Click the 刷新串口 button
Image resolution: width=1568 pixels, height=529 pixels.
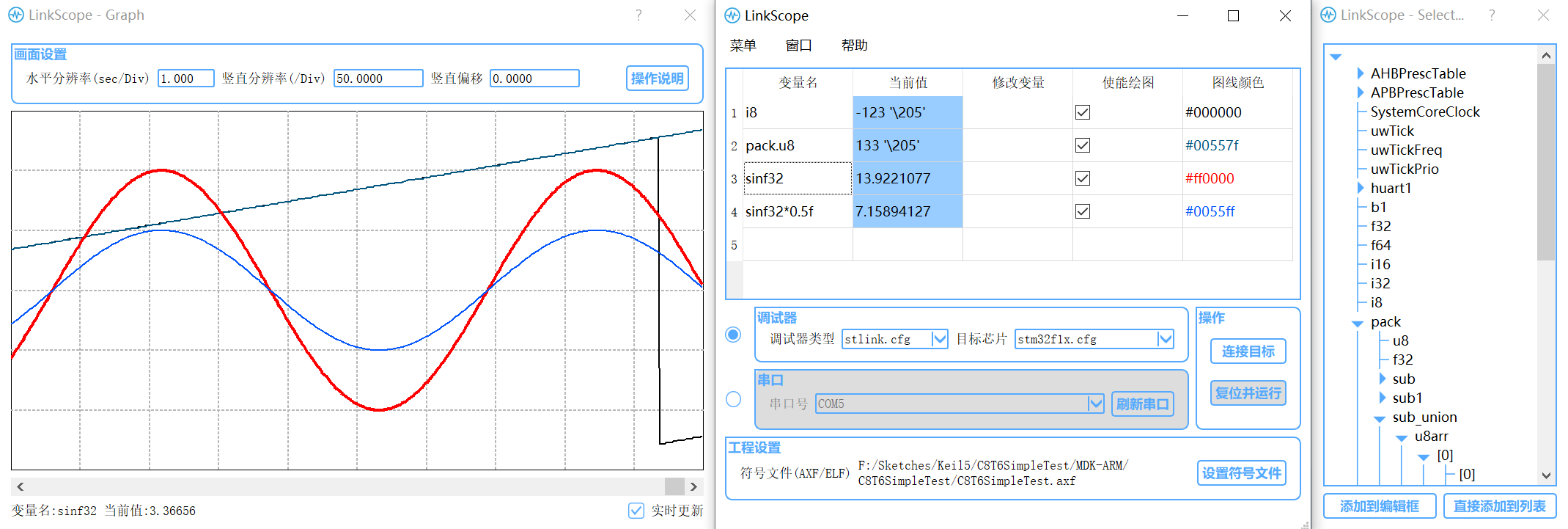click(x=1143, y=404)
